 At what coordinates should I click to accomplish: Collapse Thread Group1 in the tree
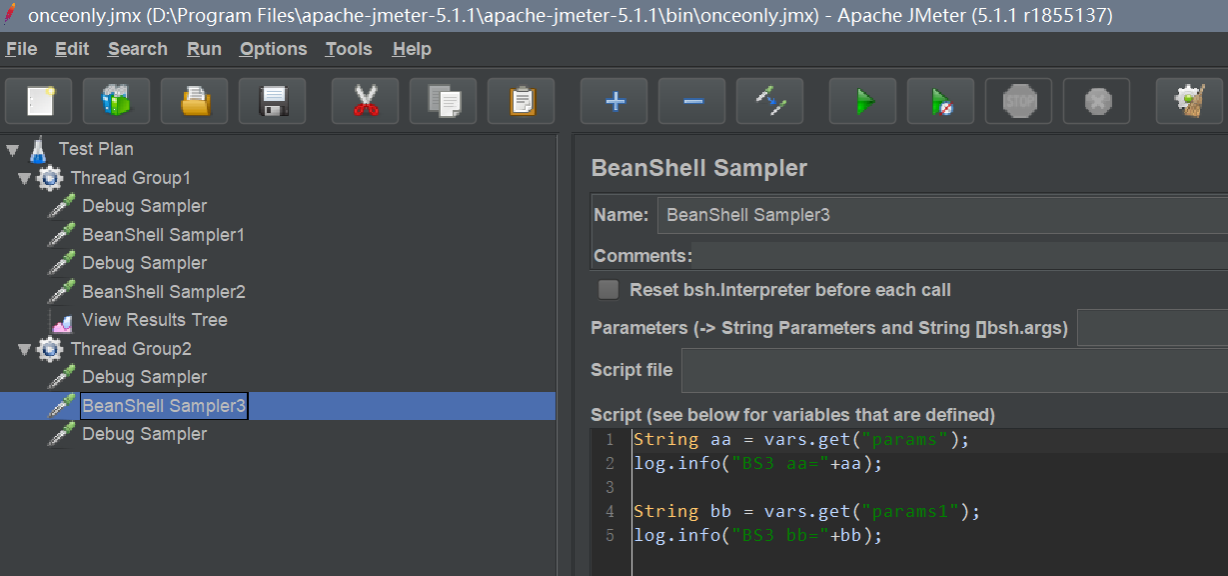(x=25, y=178)
